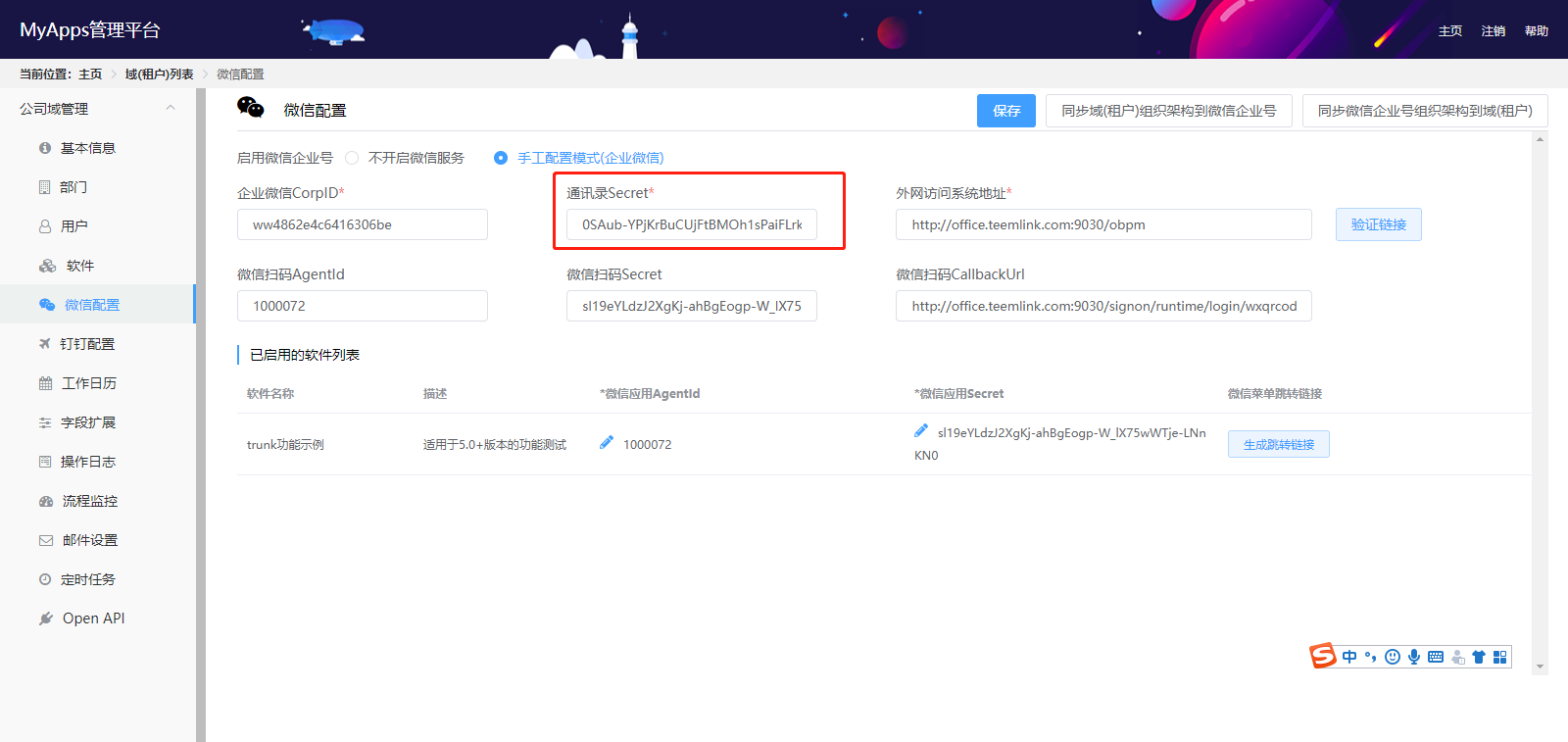Click the Sogou input method S logo
Viewport: 1568px width, 742px height.
pos(1323,656)
